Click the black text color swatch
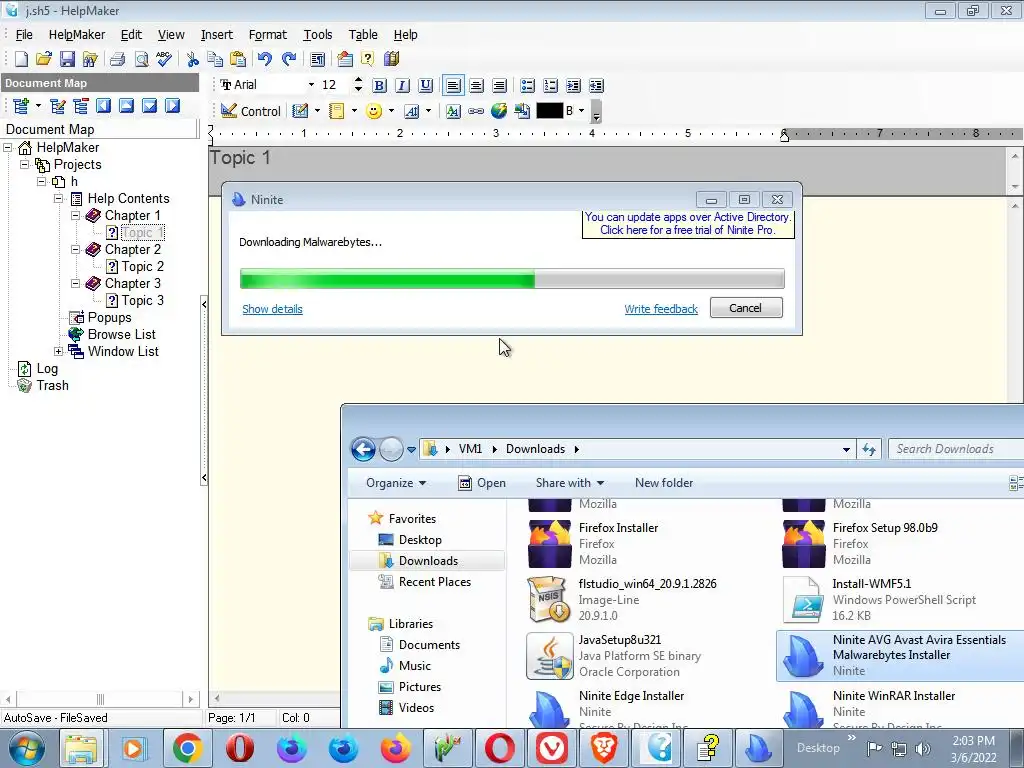The height and width of the screenshot is (768, 1024). (549, 111)
